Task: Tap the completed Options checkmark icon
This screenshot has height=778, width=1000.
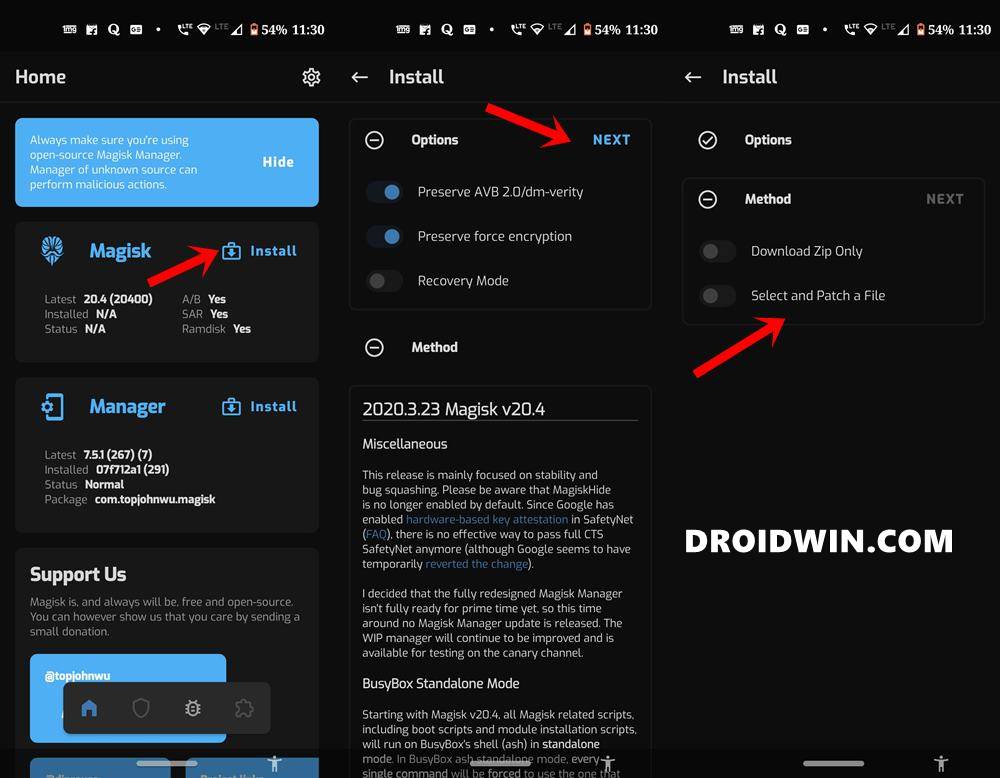Action: pyautogui.click(x=707, y=140)
